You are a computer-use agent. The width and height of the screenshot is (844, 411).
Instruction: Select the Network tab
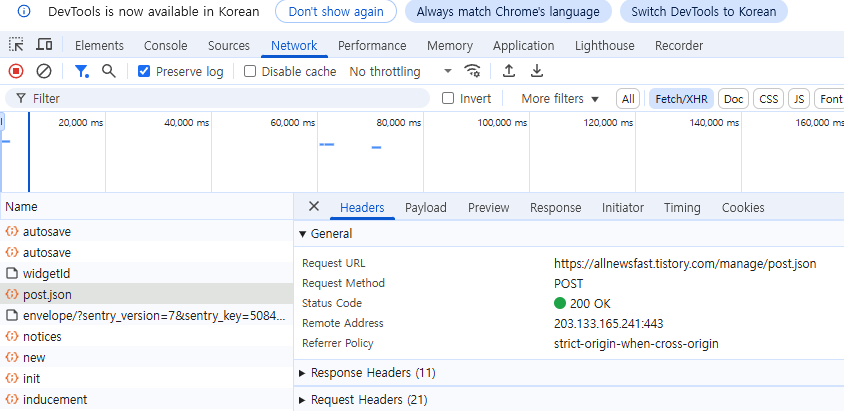click(294, 46)
